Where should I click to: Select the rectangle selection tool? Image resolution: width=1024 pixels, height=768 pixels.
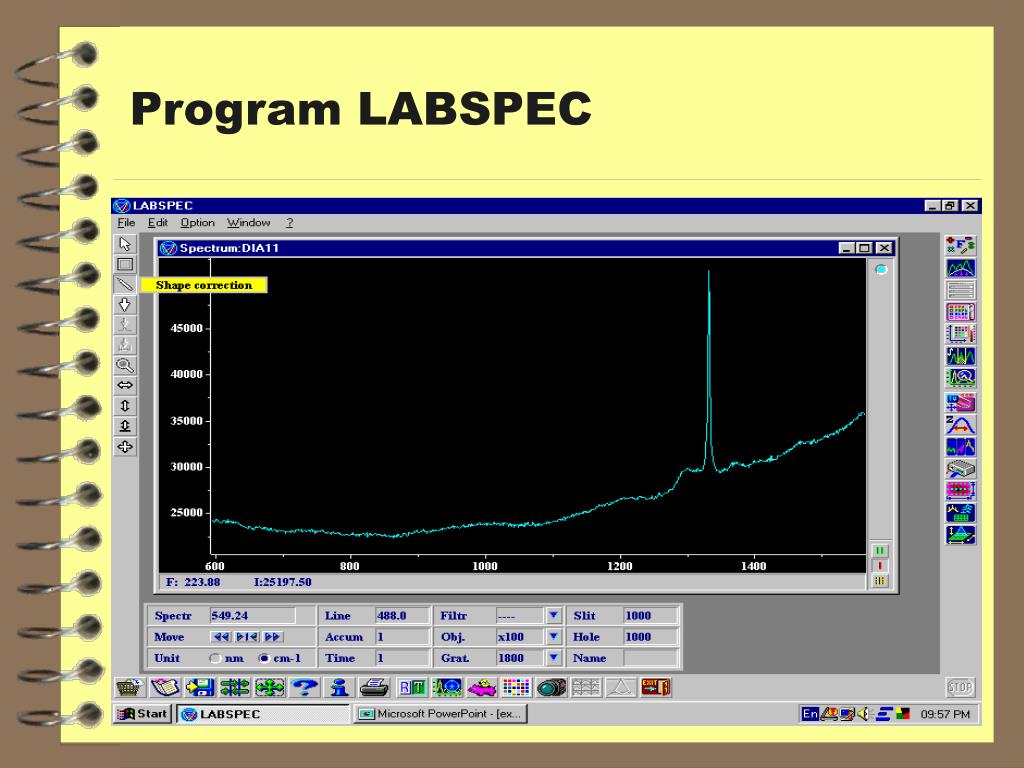(x=125, y=264)
